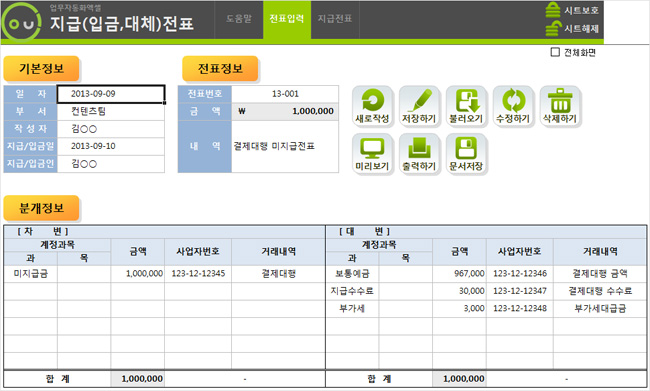Delete voucher with 삭제하기 trash icon
This screenshot has height=391, width=650.
pos(560,106)
